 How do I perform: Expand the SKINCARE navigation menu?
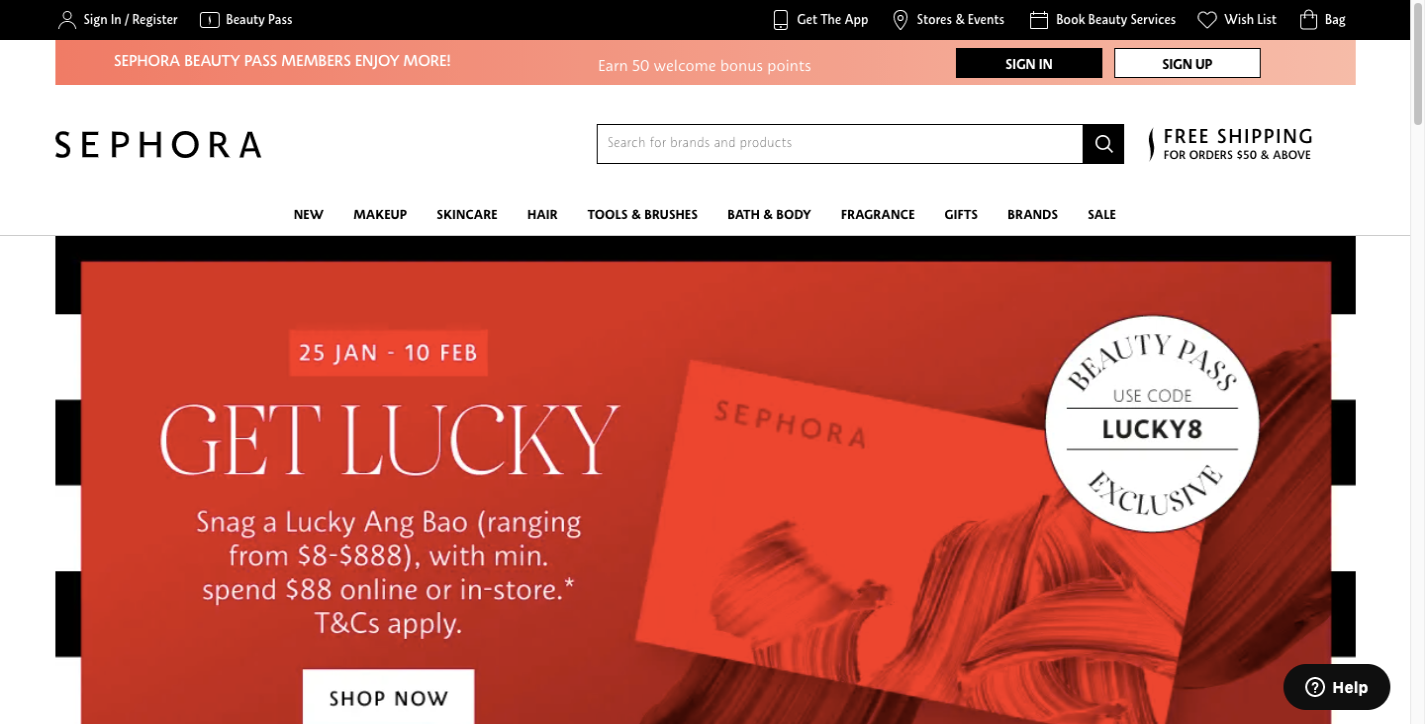pyautogui.click(x=467, y=214)
